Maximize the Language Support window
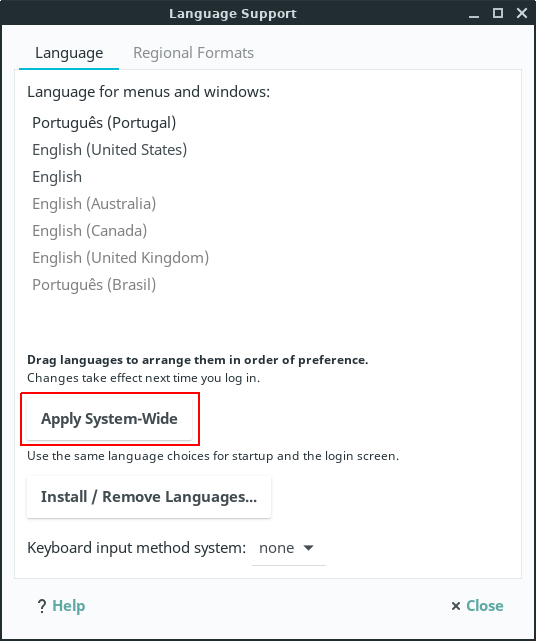Viewport: 536px width, 641px height. click(x=498, y=13)
